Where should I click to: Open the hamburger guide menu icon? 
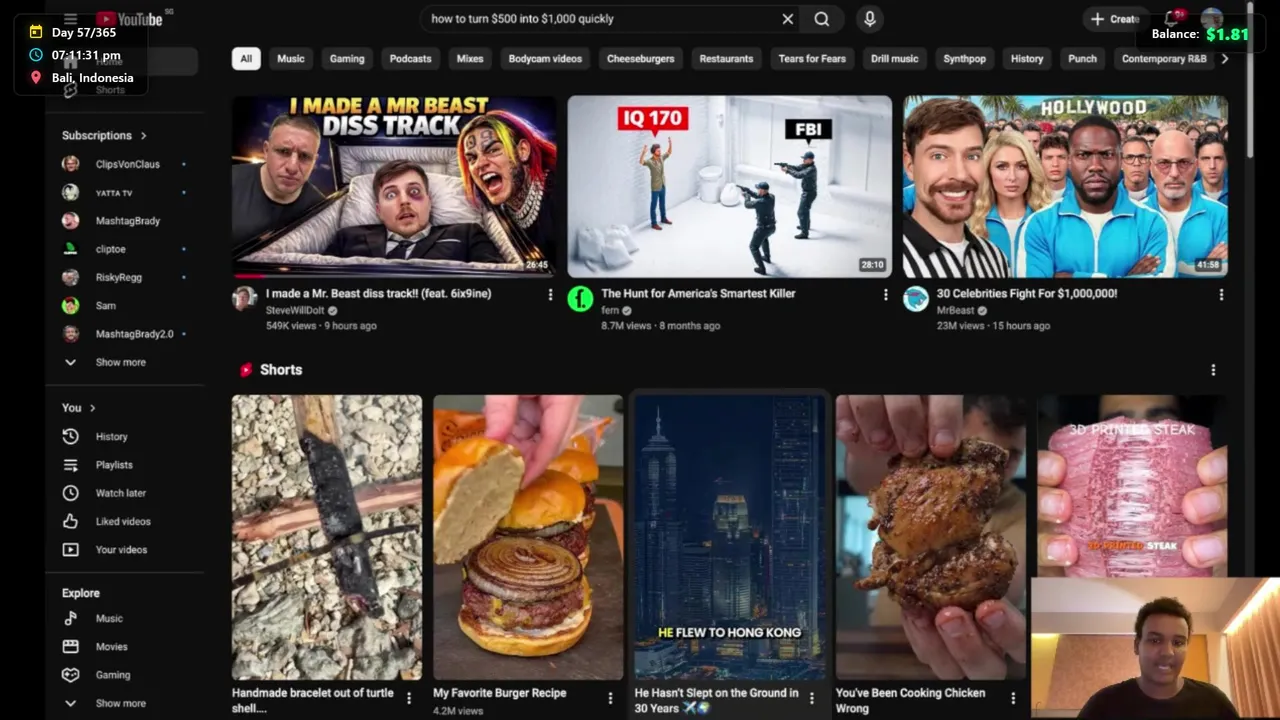70,19
